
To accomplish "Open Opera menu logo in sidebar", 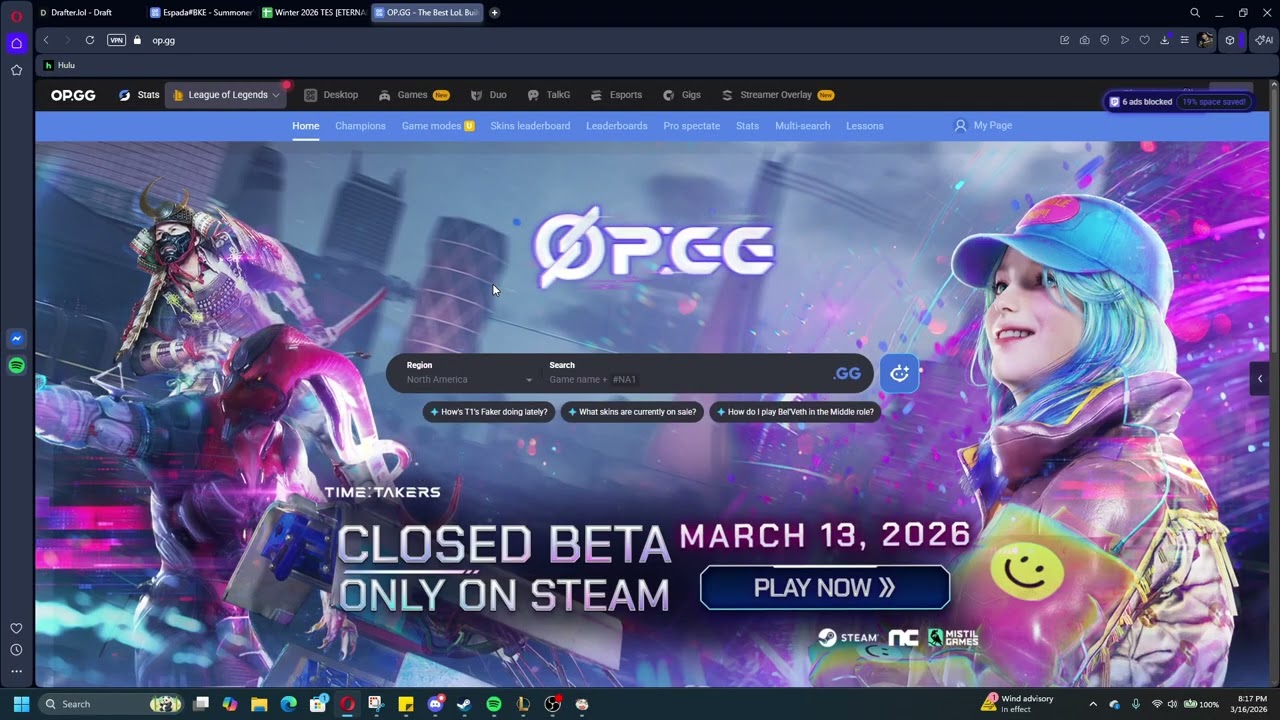I will coord(16,16).
